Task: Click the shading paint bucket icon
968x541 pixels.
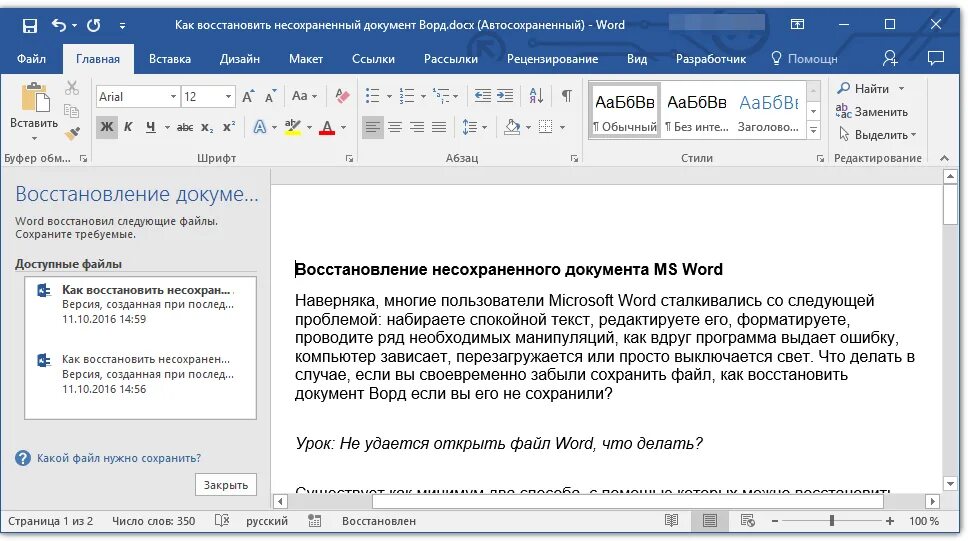Action: (512, 127)
